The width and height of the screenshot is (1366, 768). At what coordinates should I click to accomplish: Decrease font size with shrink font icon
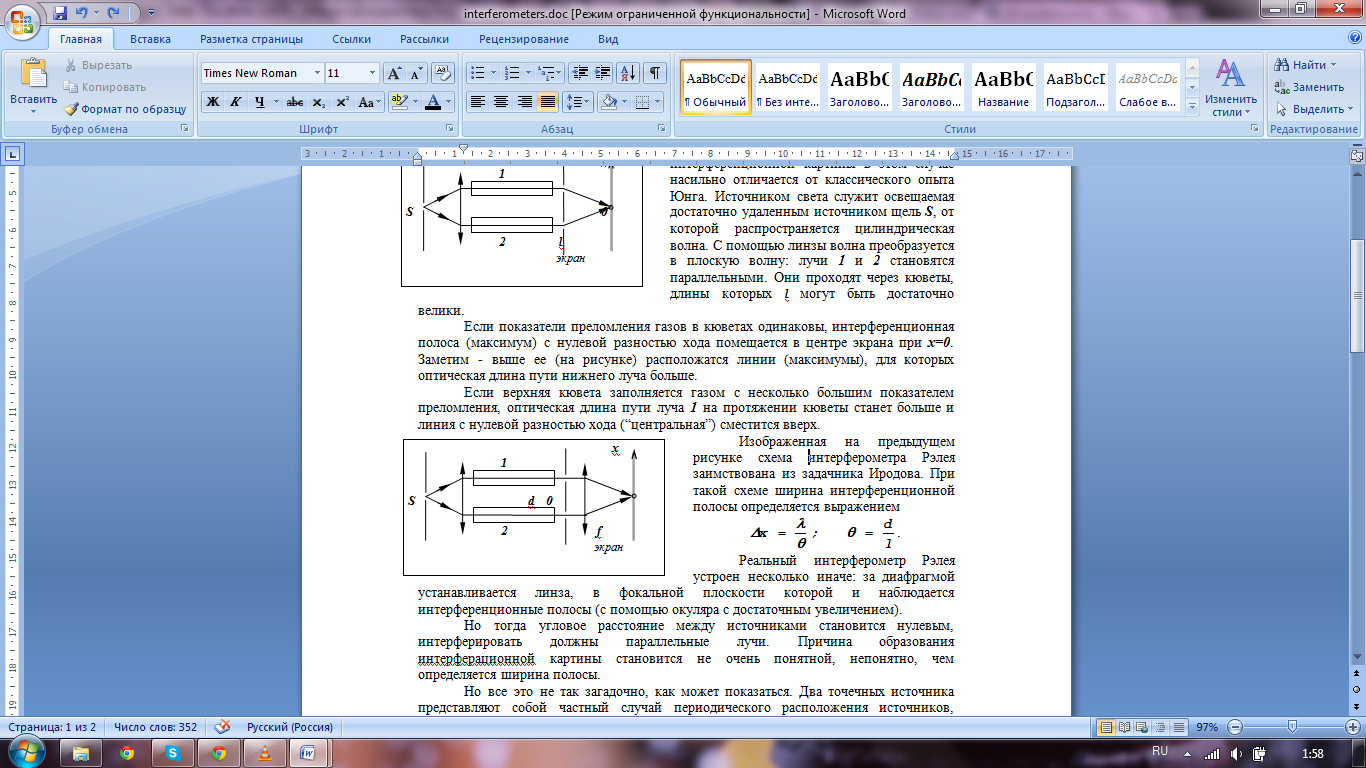pyautogui.click(x=416, y=73)
